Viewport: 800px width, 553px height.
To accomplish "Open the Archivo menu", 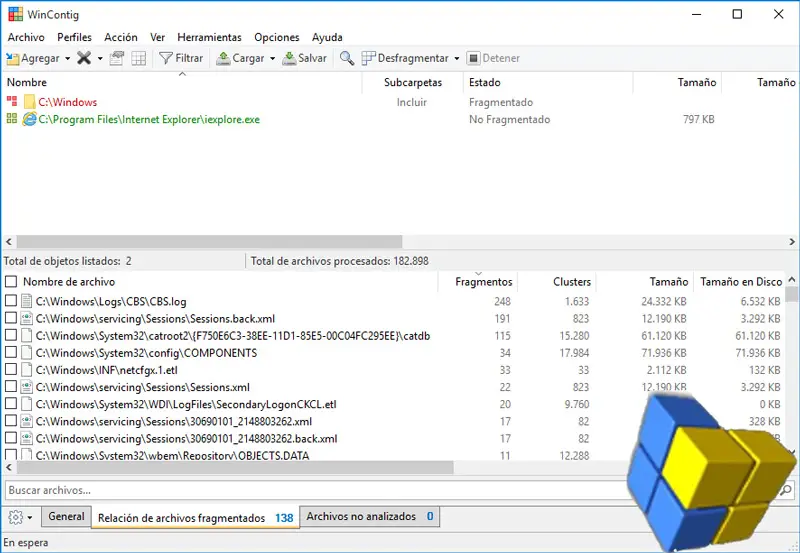I will click(26, 37).
